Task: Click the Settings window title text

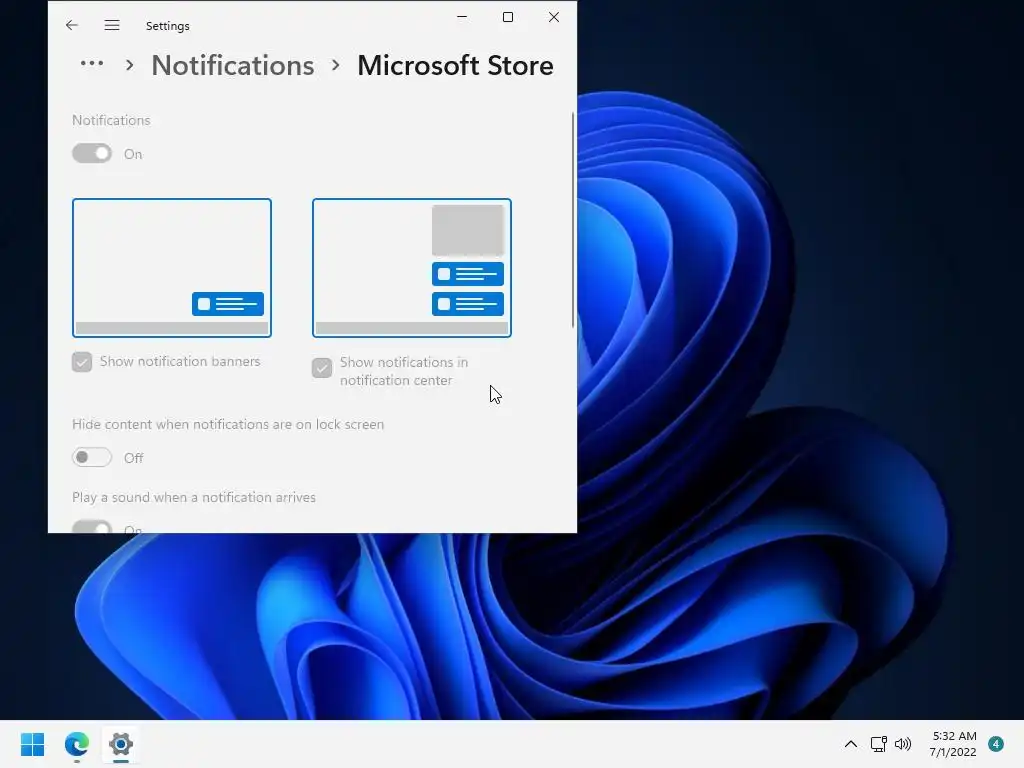Action: (168, 26)
